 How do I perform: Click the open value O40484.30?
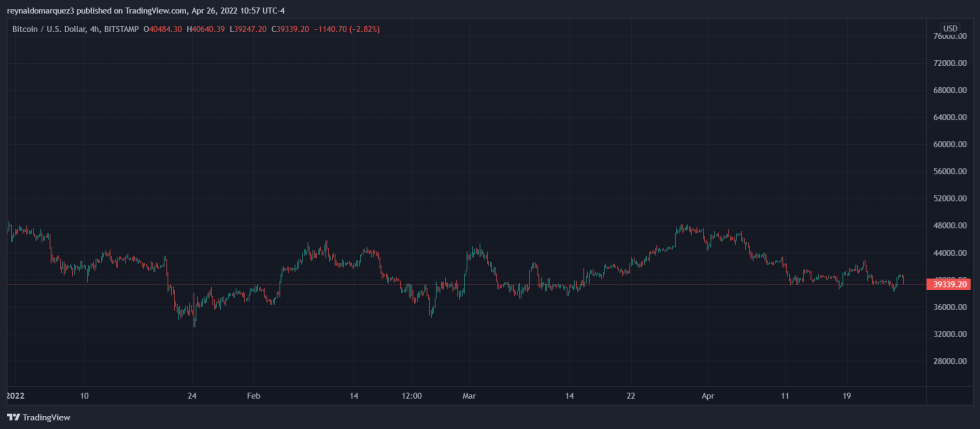162,29
